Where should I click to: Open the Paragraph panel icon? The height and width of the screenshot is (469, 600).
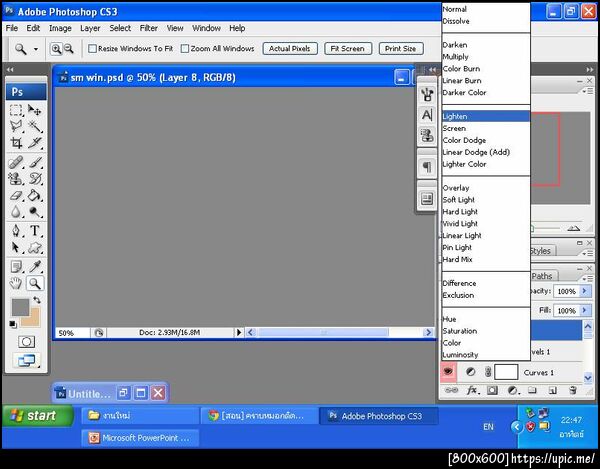click(x=427, y=166)
